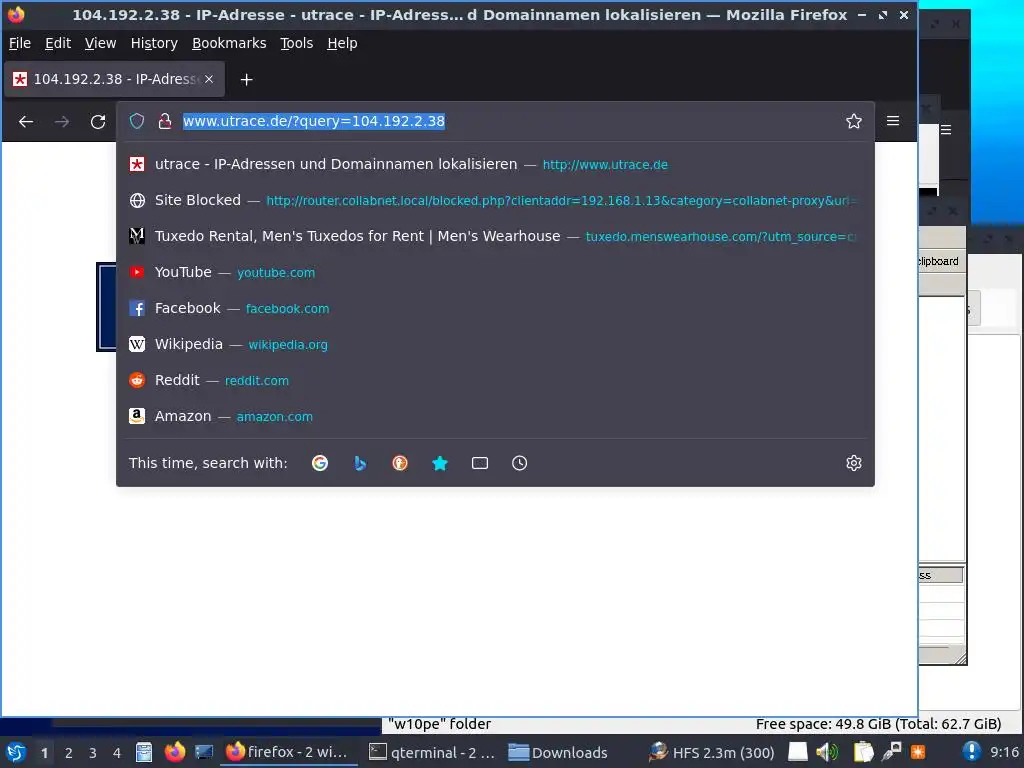Image resolution: width=1024 pixels, height=768 pixels.
Task: Search this time with Bing
Action: coord(360,463)
